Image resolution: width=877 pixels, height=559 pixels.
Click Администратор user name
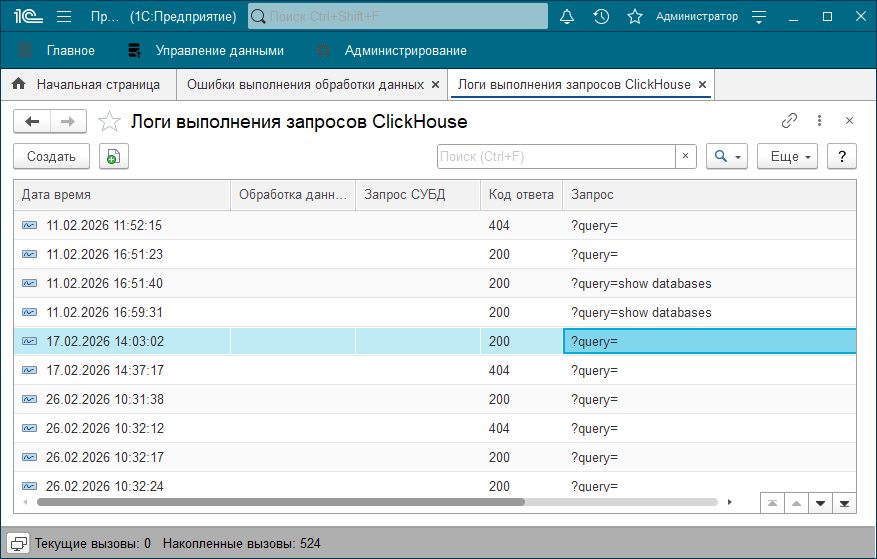click(x=697, y=17)
